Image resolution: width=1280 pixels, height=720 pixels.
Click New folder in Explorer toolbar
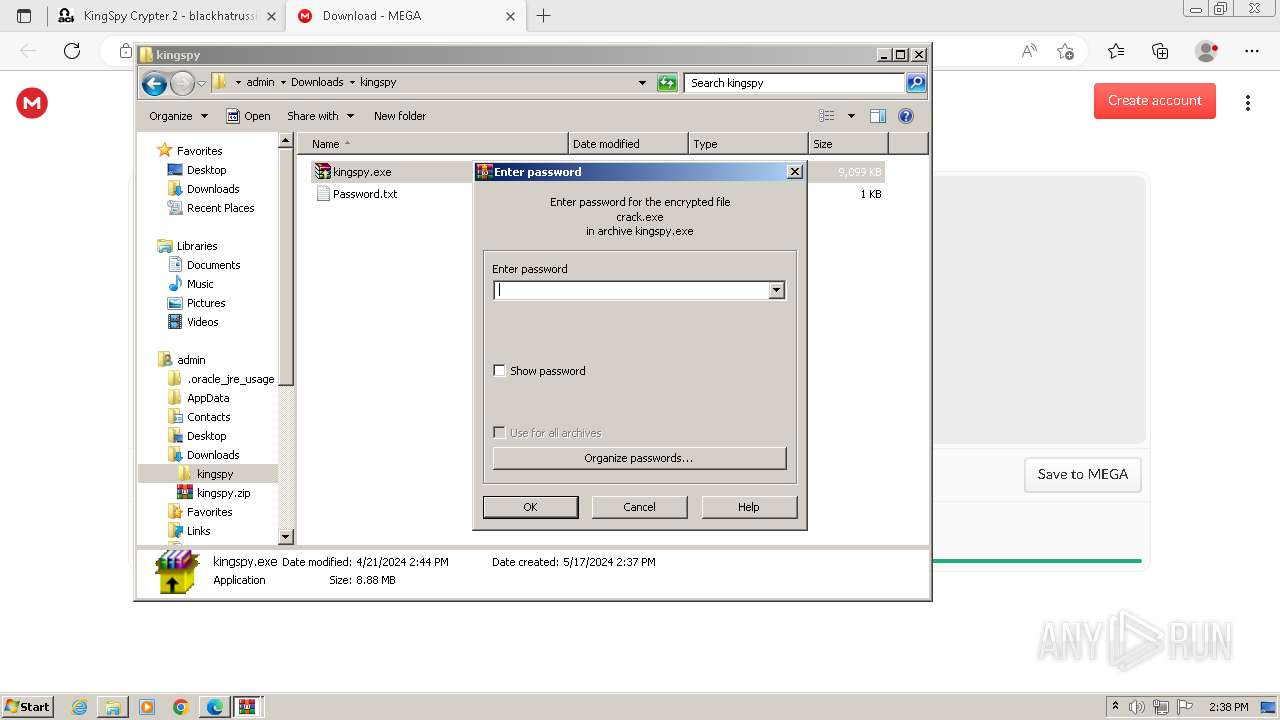tap(400, 116)
